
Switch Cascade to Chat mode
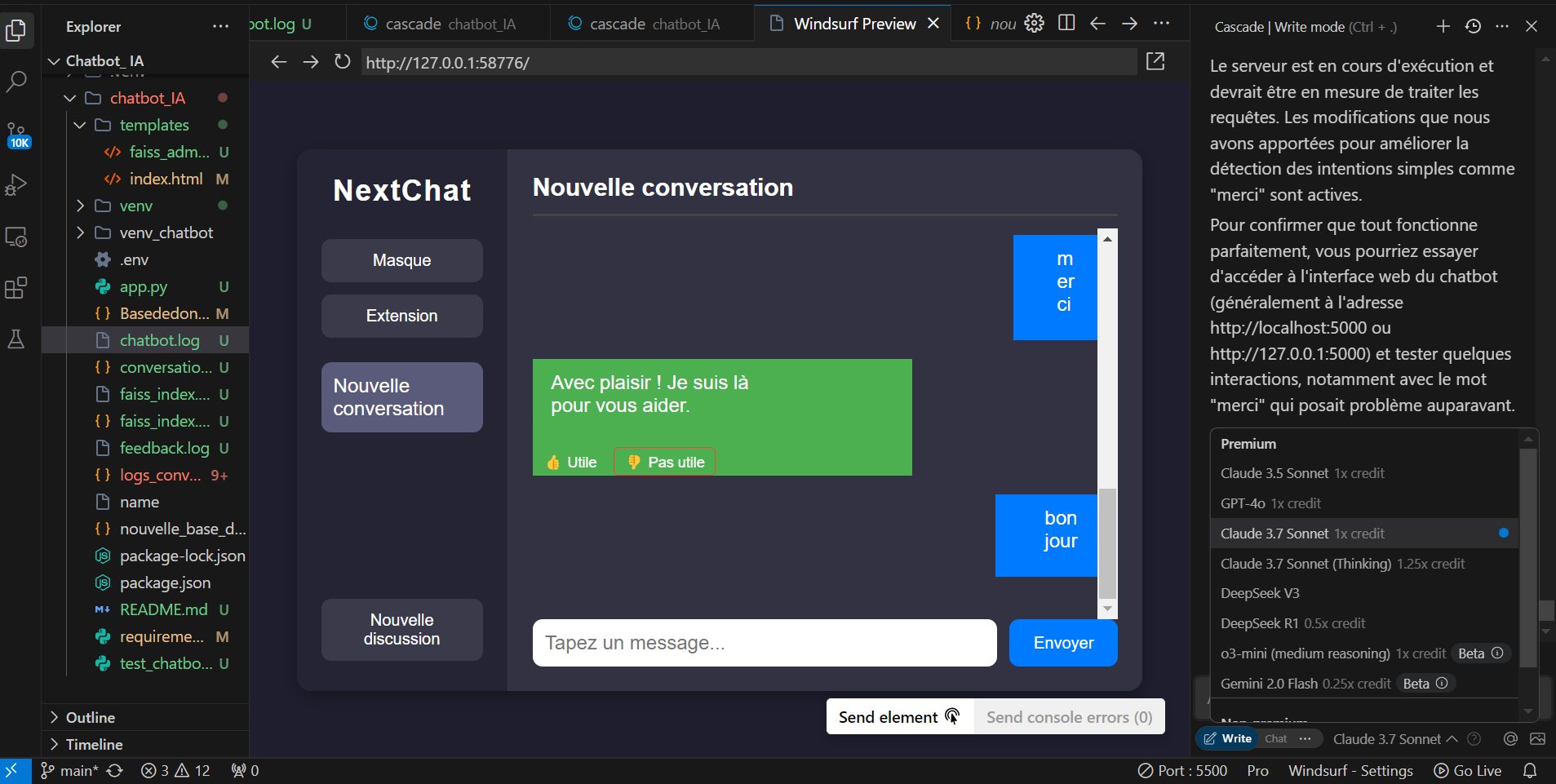[x=1275, y=738]
